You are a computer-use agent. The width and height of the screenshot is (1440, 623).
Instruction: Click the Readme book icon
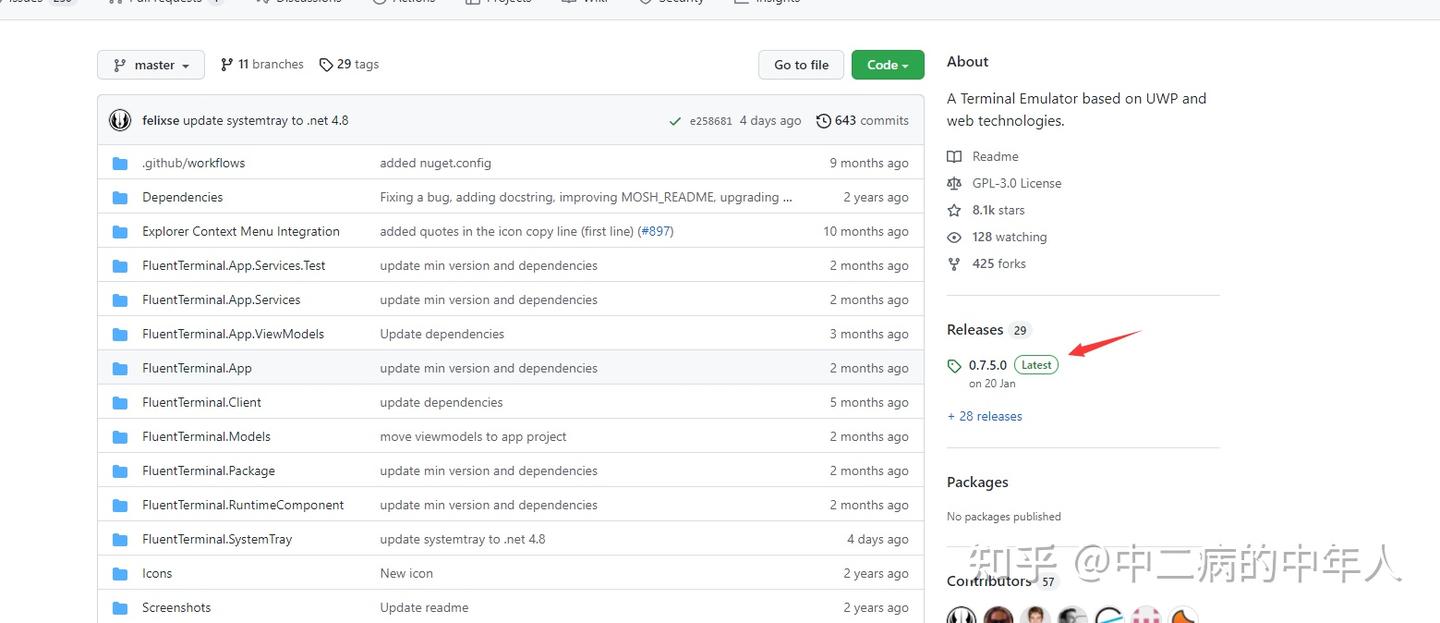pyautogui.click(x=954, y=157)
